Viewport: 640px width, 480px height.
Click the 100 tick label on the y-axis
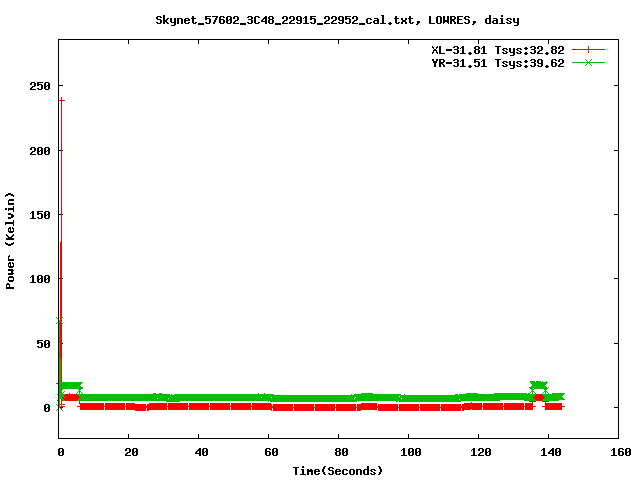click(39, 279)
